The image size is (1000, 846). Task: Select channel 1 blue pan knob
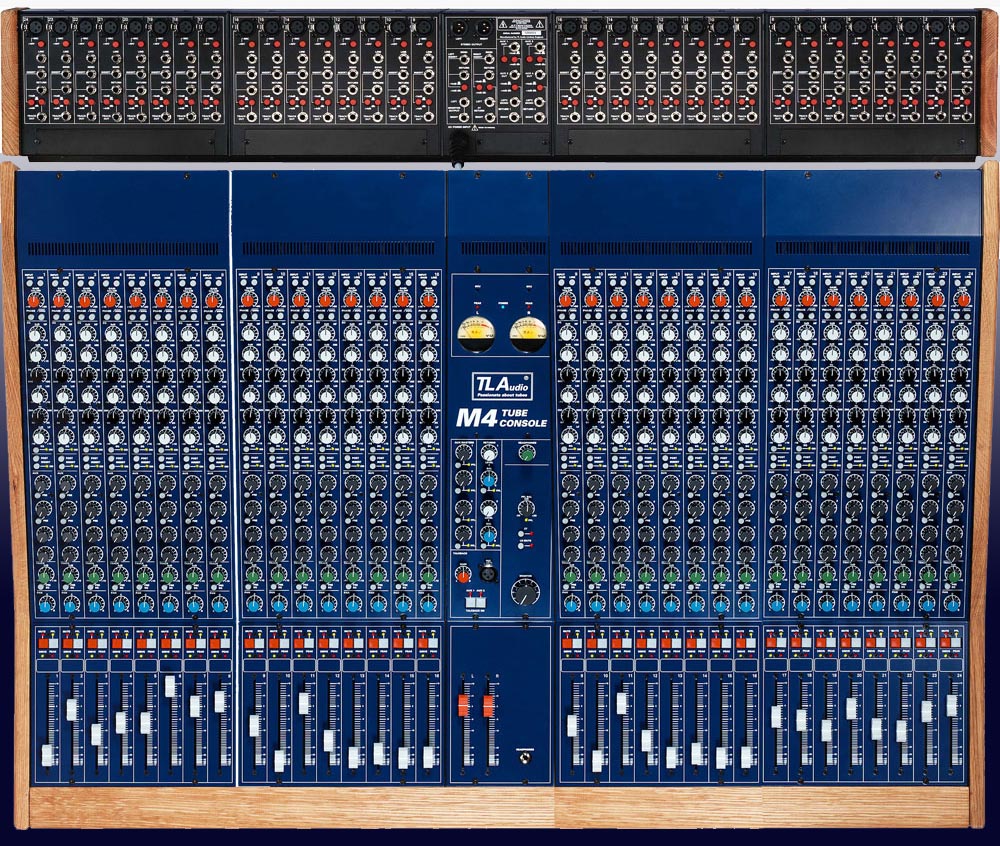tap(46, 604)
